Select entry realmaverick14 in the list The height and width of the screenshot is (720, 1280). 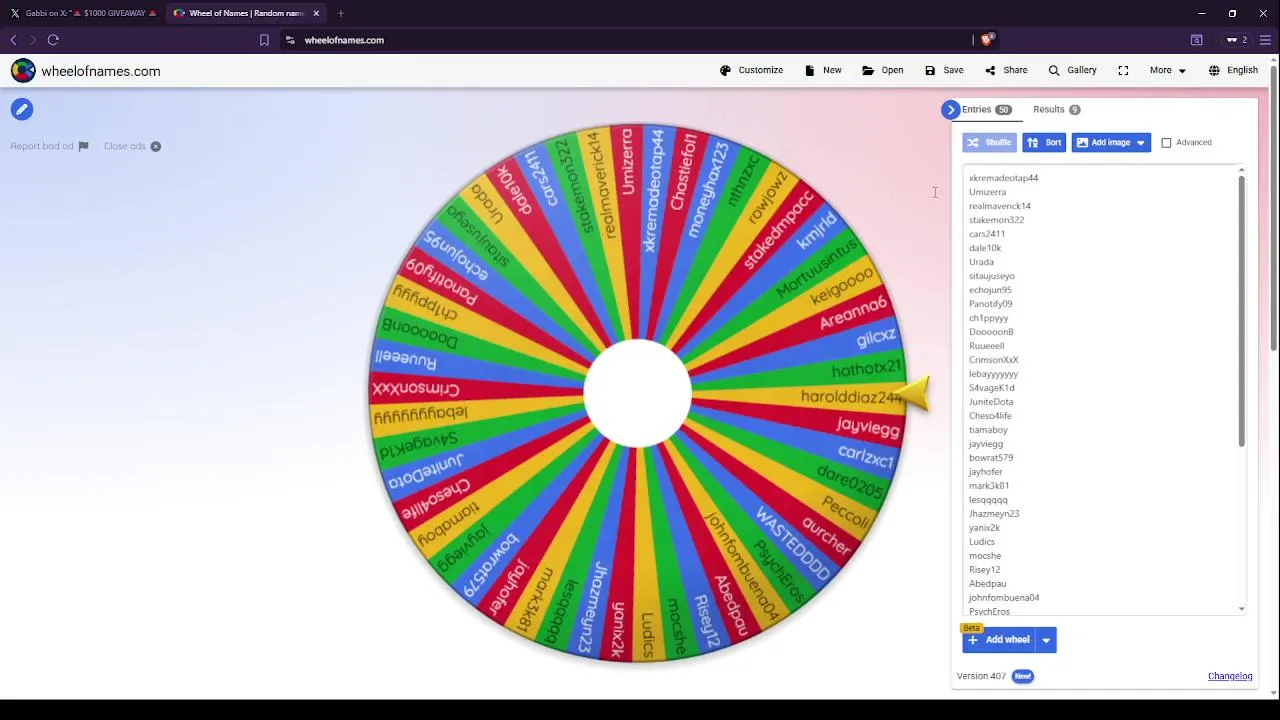coord(999,206)
